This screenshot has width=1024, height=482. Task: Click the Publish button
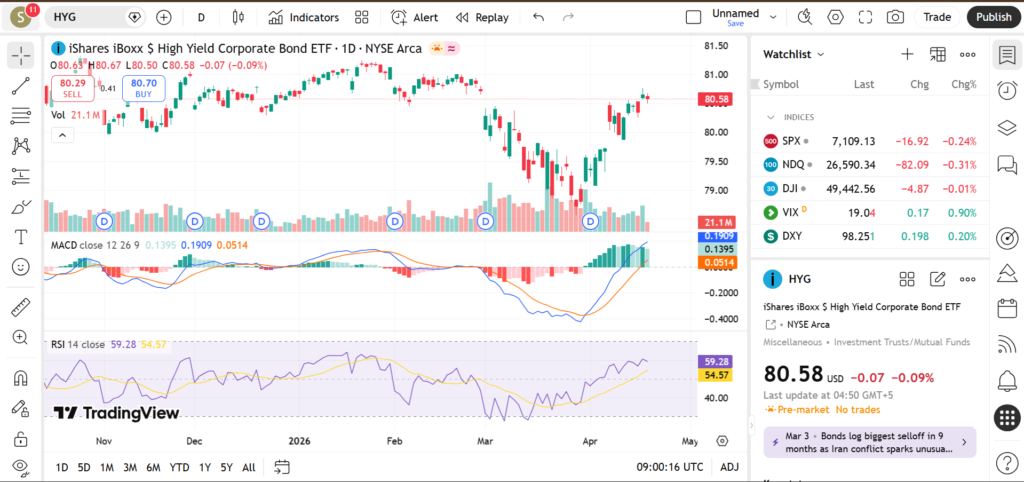(993, 17)
